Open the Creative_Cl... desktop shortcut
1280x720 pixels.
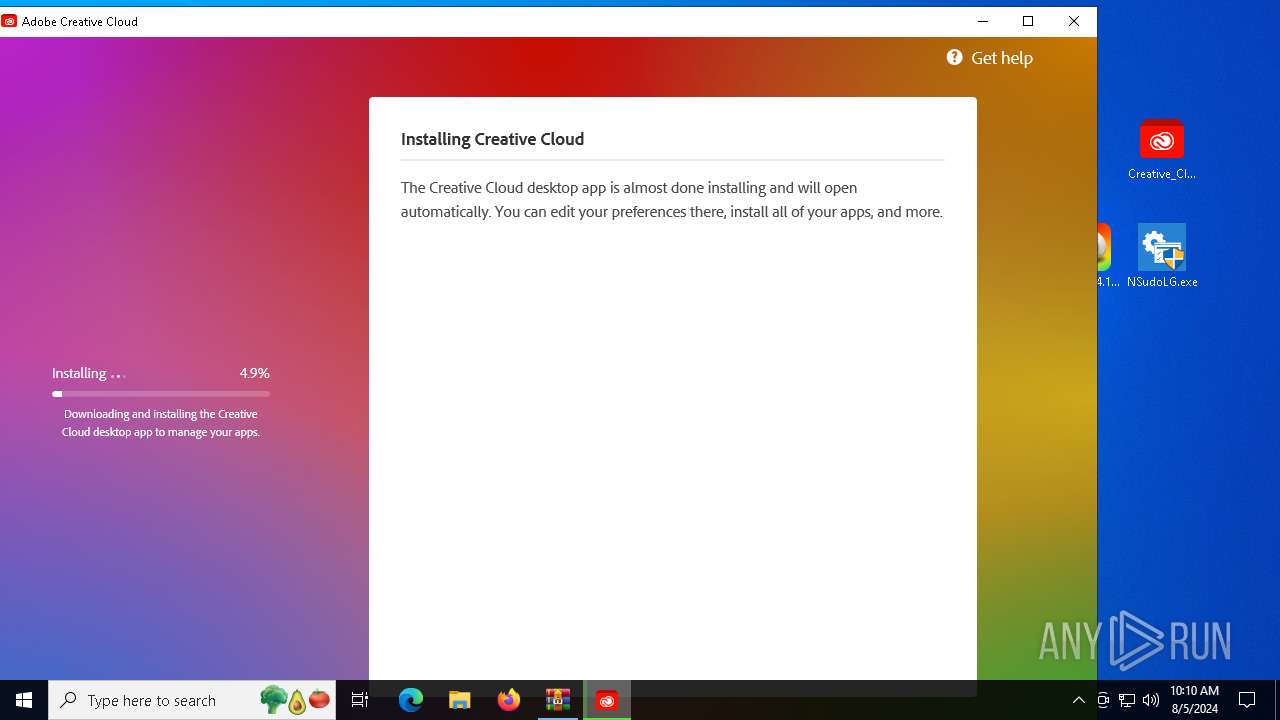1161,150
